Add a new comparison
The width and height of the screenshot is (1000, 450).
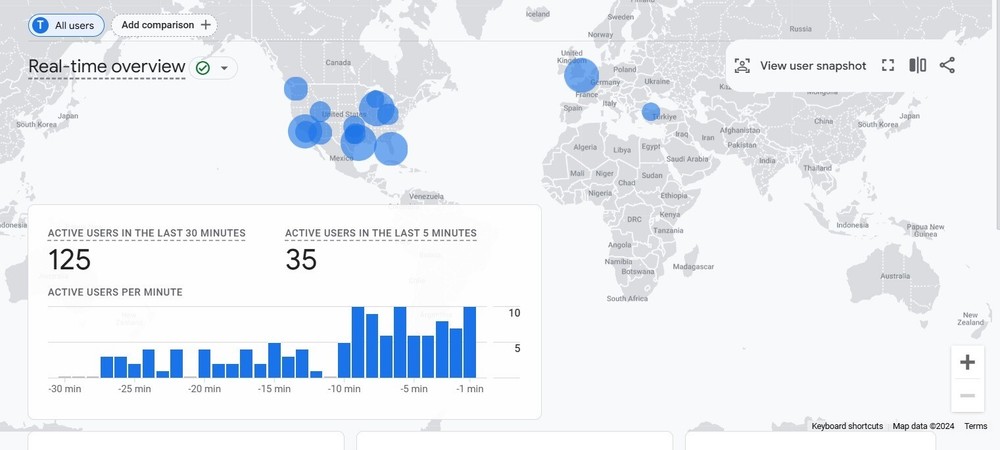click(x=165, y=25)
